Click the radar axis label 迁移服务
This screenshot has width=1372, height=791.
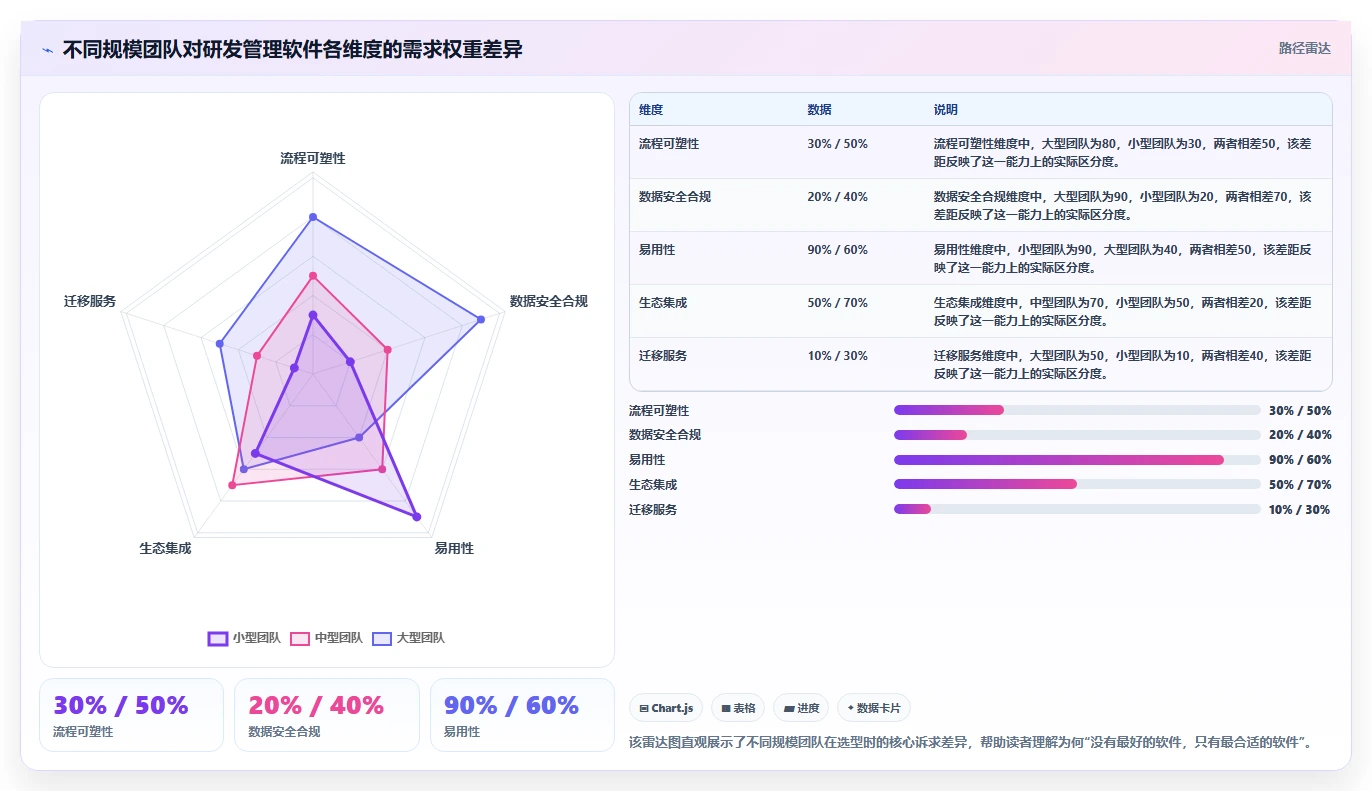tap(90, 301)
